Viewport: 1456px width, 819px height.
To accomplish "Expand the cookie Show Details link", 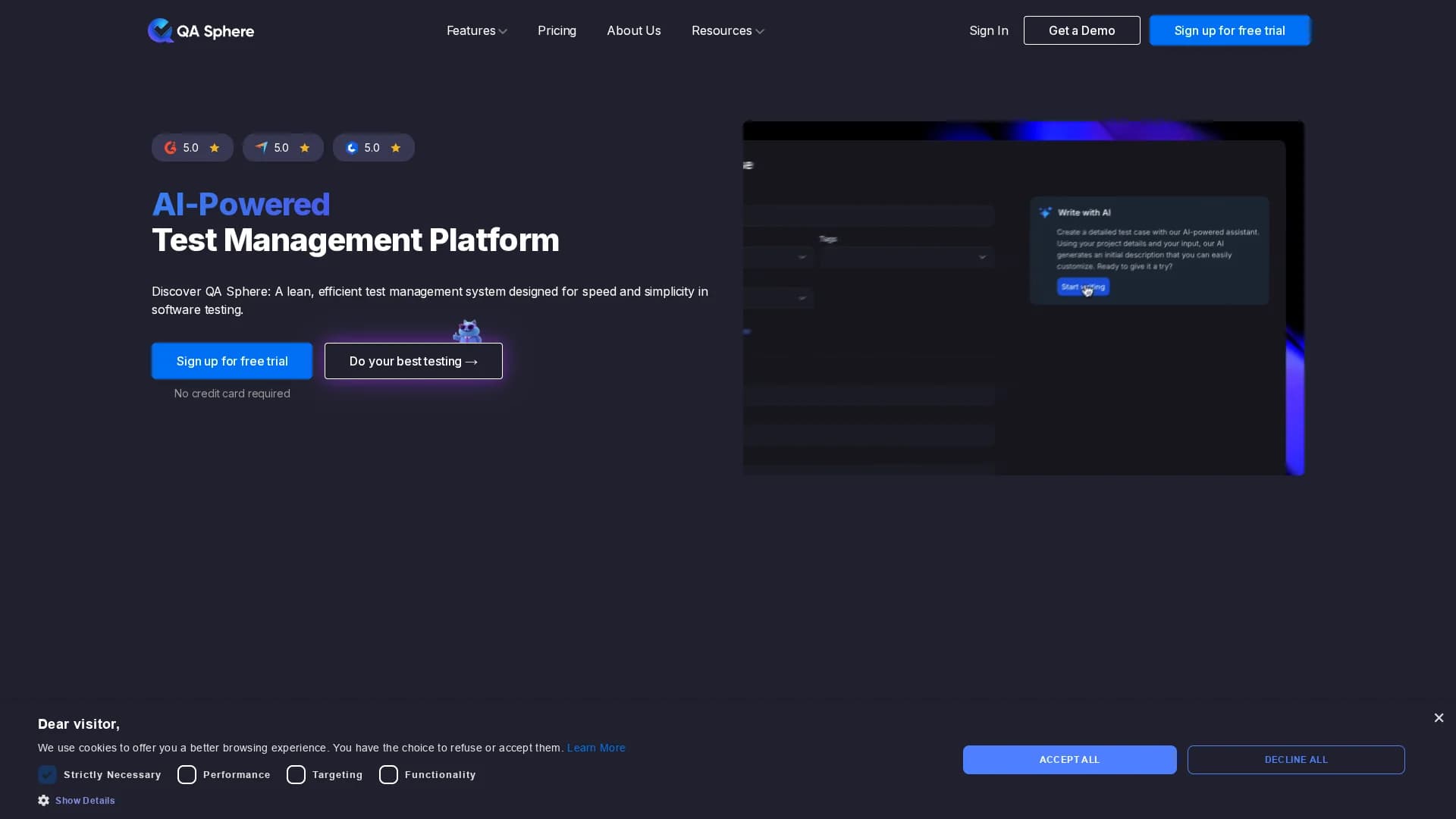I will pos(85,801).
